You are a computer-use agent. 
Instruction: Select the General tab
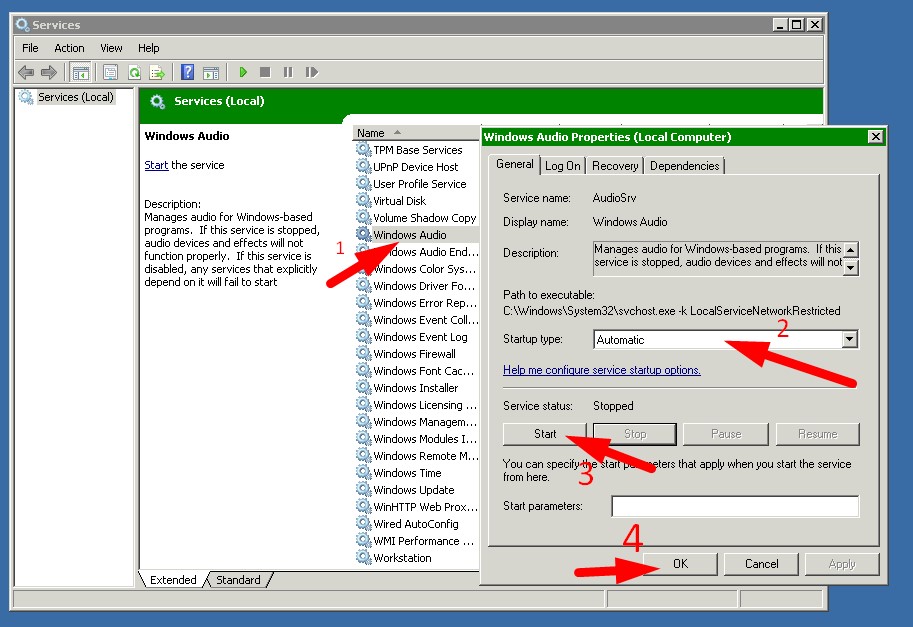click(515, 164)
